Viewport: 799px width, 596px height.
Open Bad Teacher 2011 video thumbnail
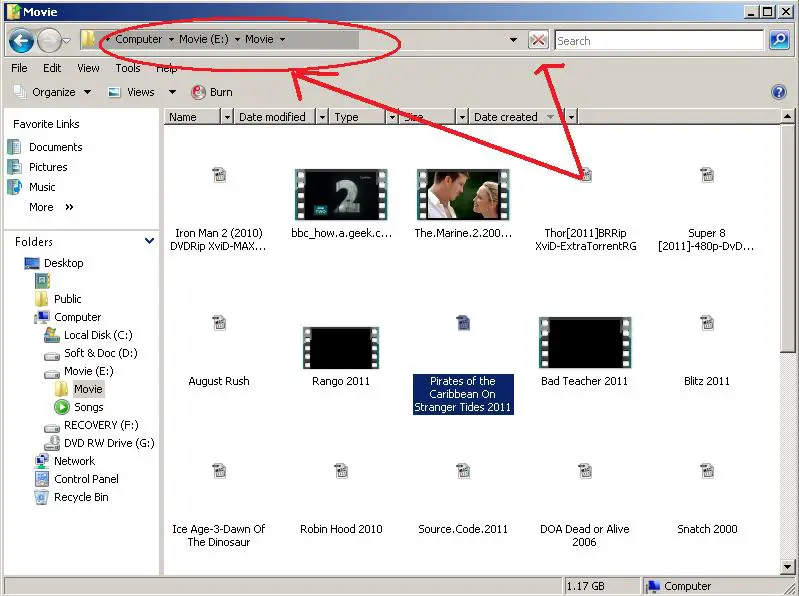point(585,342)
